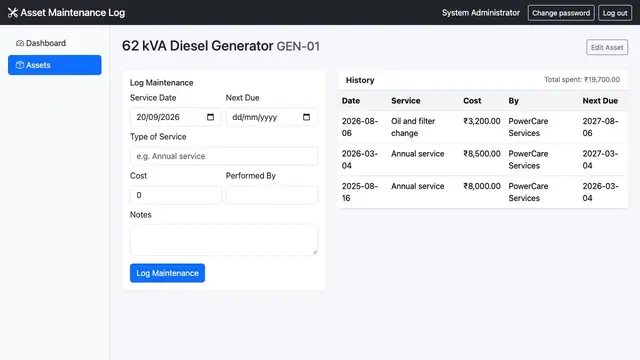Click the Notes label
The image size is (640, 360).
pos(140,215)
